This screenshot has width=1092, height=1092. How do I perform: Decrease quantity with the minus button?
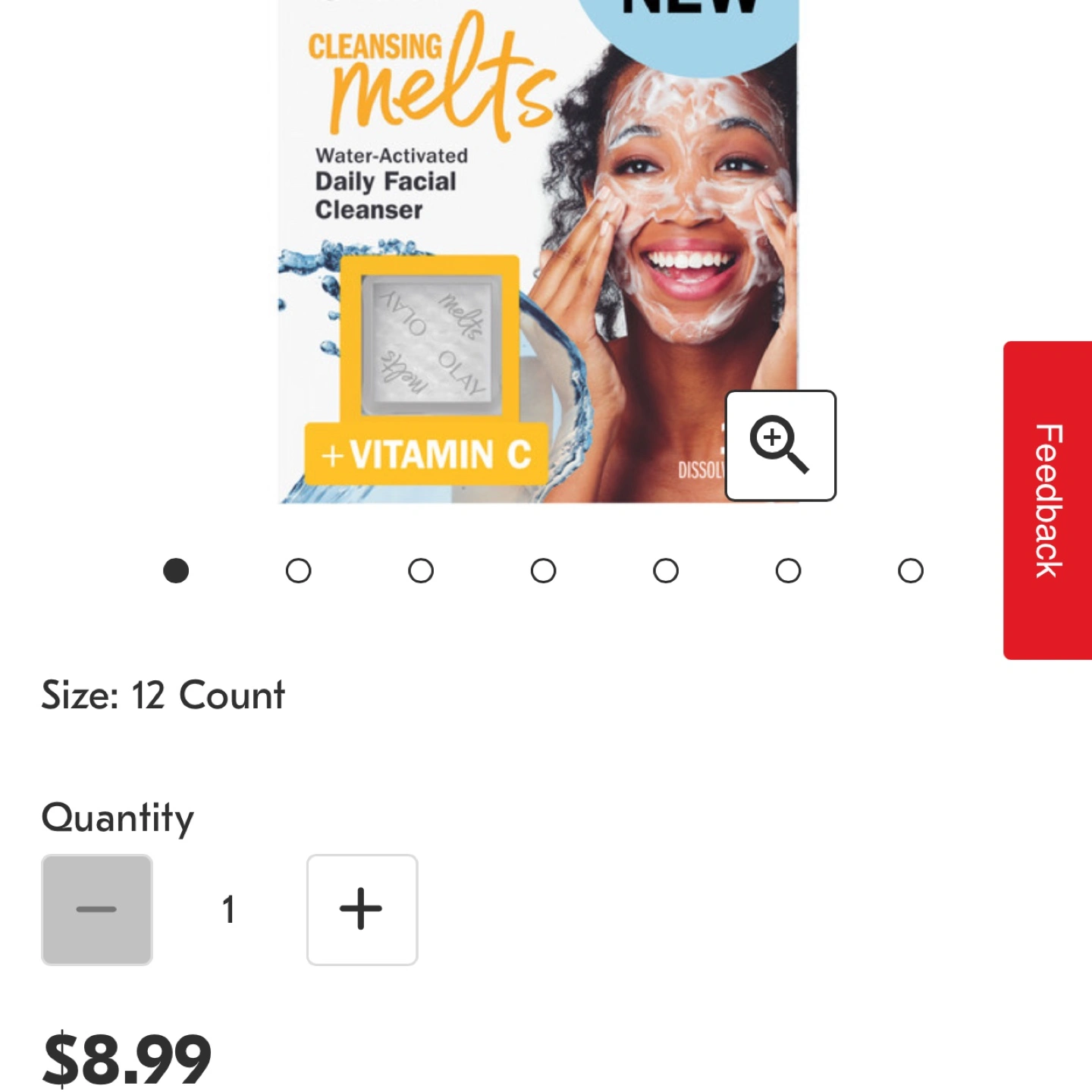click(97, 909)
